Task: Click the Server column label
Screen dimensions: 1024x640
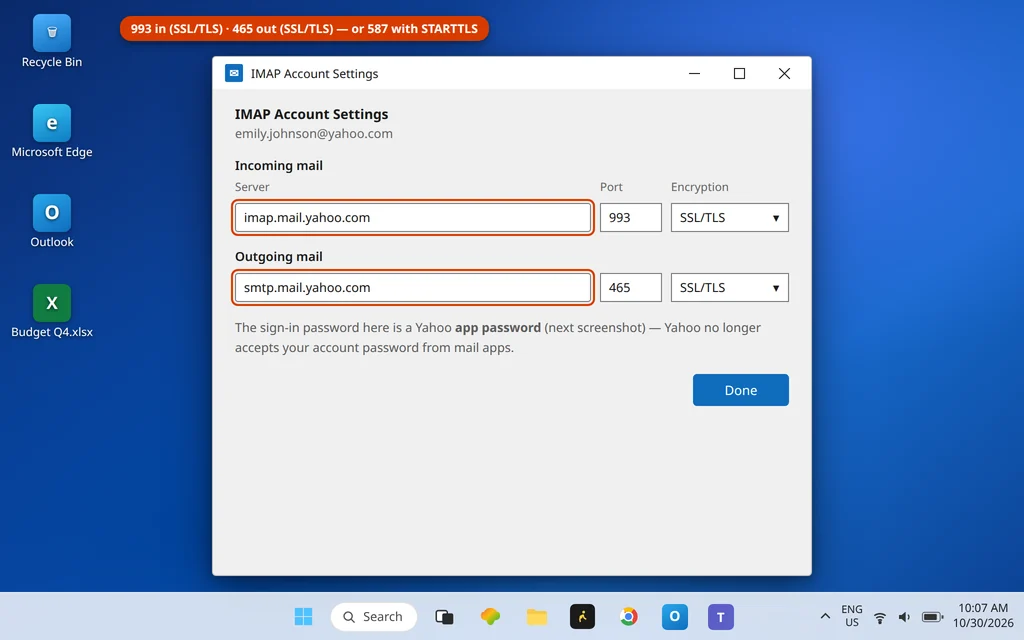Action: pos(252,187)
